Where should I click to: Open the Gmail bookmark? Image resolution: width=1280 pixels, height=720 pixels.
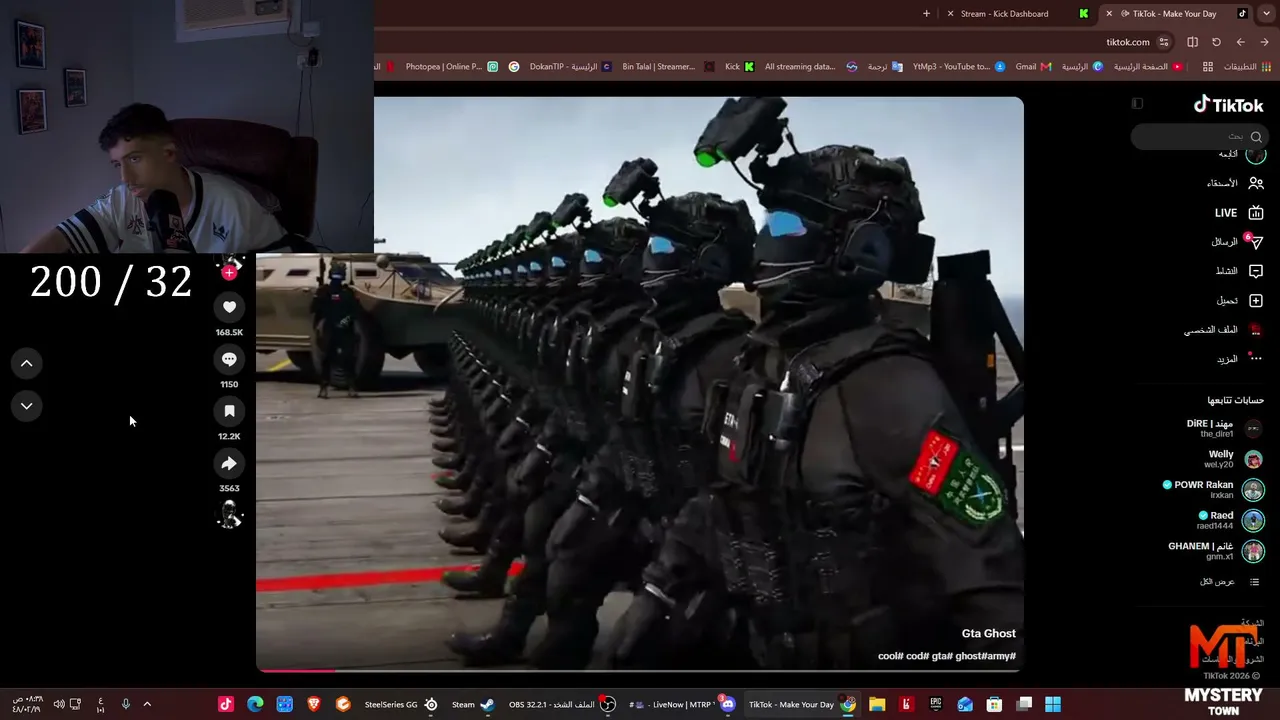pos(1033,67)
